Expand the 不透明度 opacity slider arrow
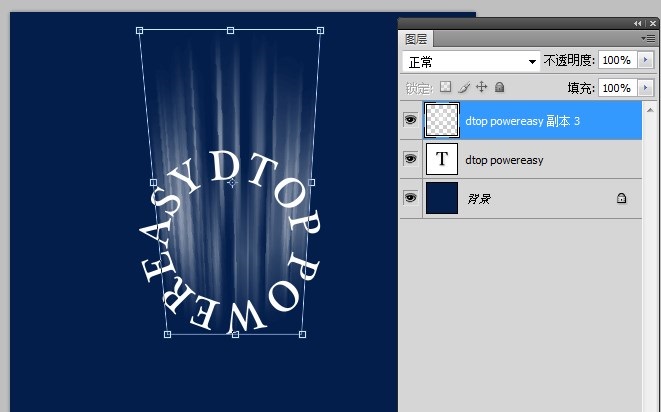The width and height of the screenshot is (661, 412). pos(646,61)
